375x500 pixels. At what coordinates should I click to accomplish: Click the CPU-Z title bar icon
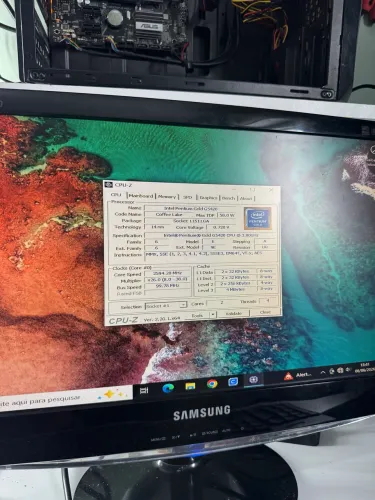click(x=109, y=185)
